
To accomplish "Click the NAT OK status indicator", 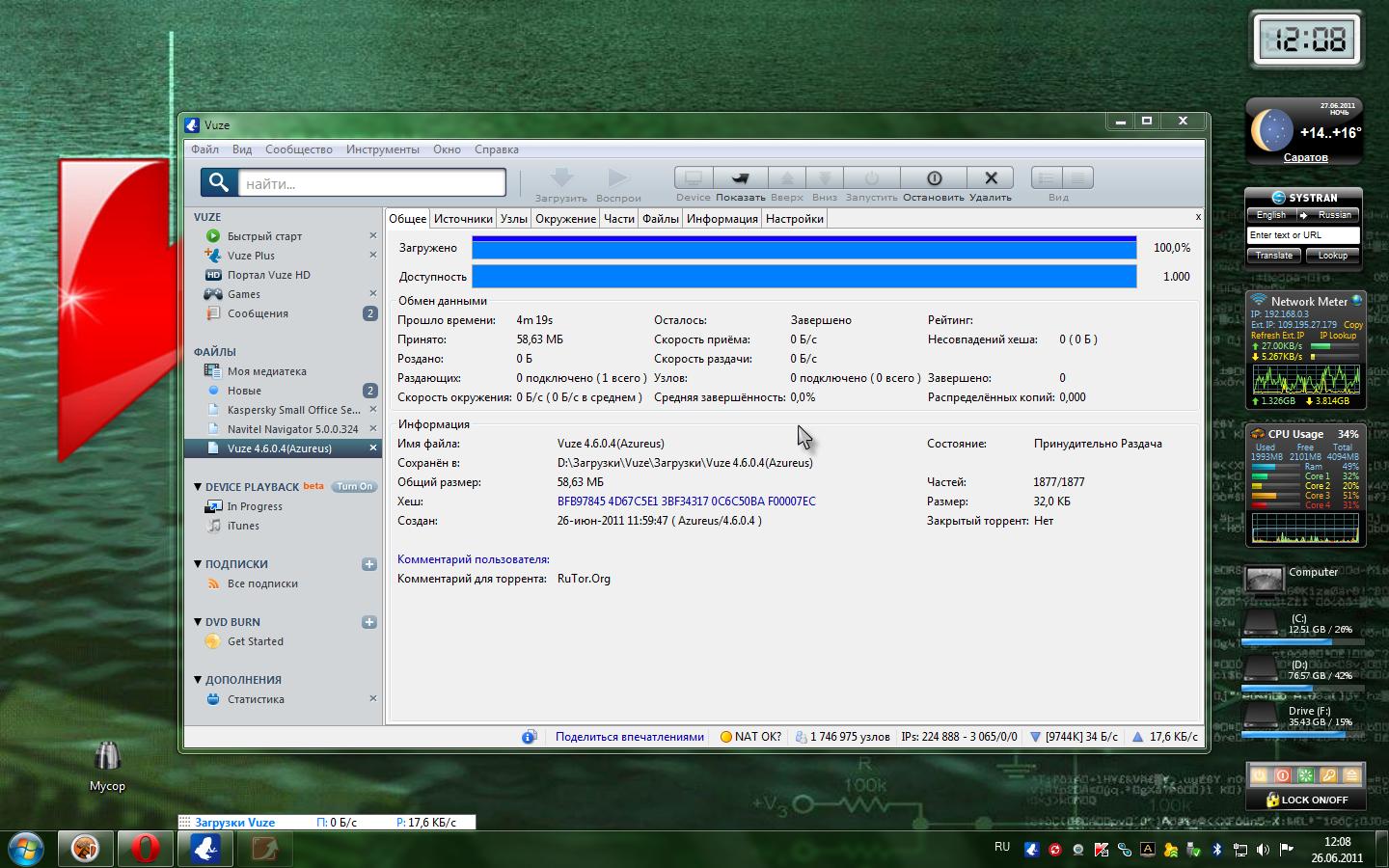I will 750,737.
